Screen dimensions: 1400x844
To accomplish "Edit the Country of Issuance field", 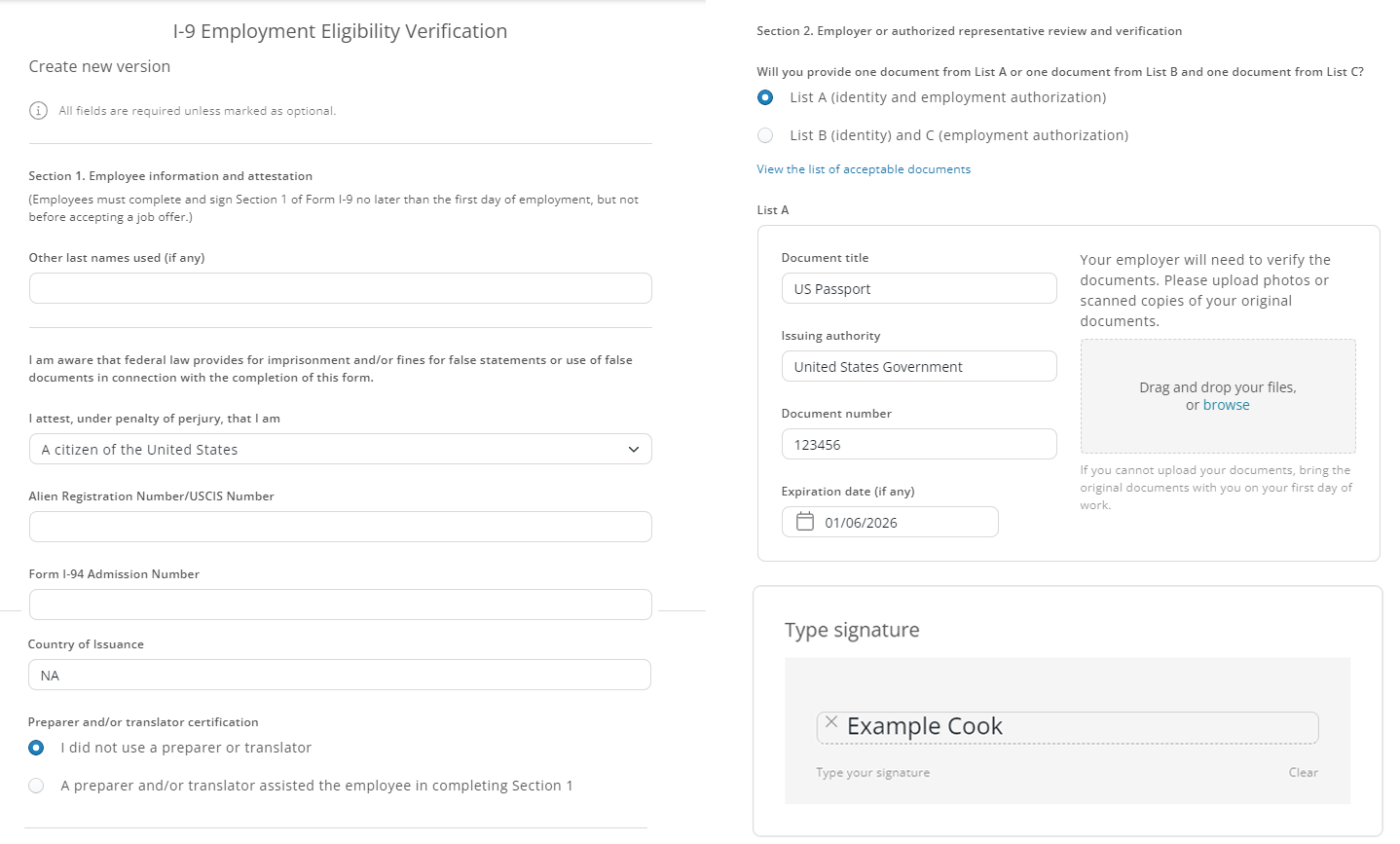I will [340, 675].
